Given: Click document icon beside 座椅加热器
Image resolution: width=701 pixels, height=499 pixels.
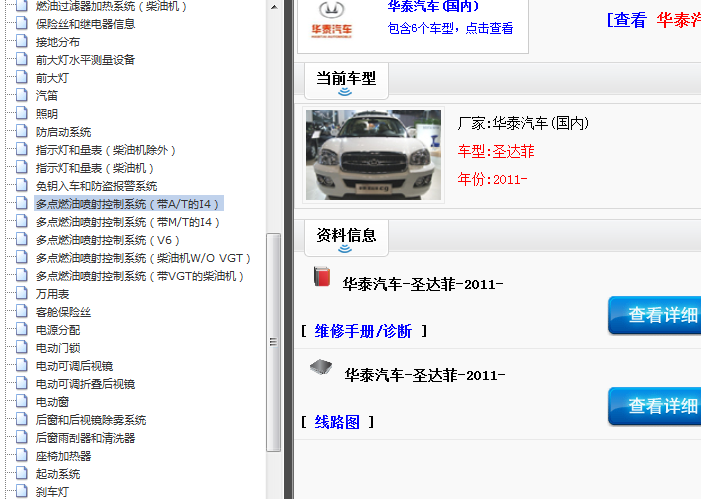Looking at the screenshot, I should [21, 455].
